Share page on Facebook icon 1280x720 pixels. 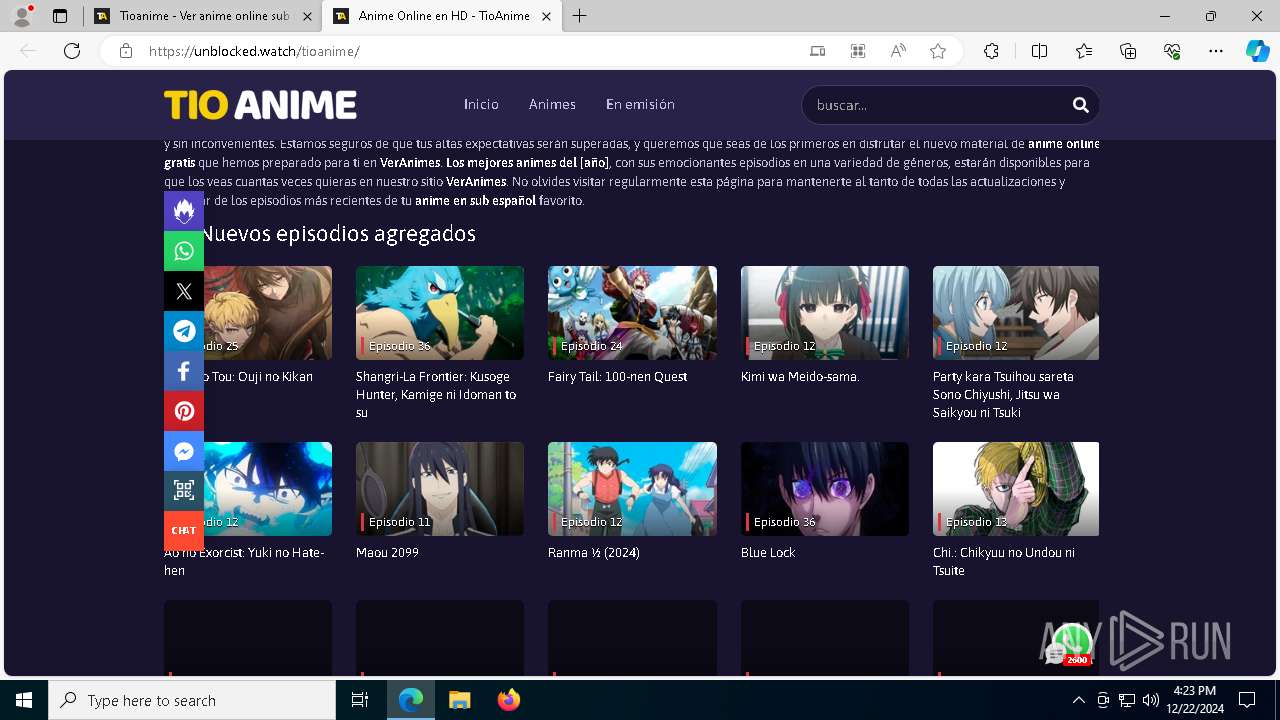pyautogui.click(x=184, y=371)
